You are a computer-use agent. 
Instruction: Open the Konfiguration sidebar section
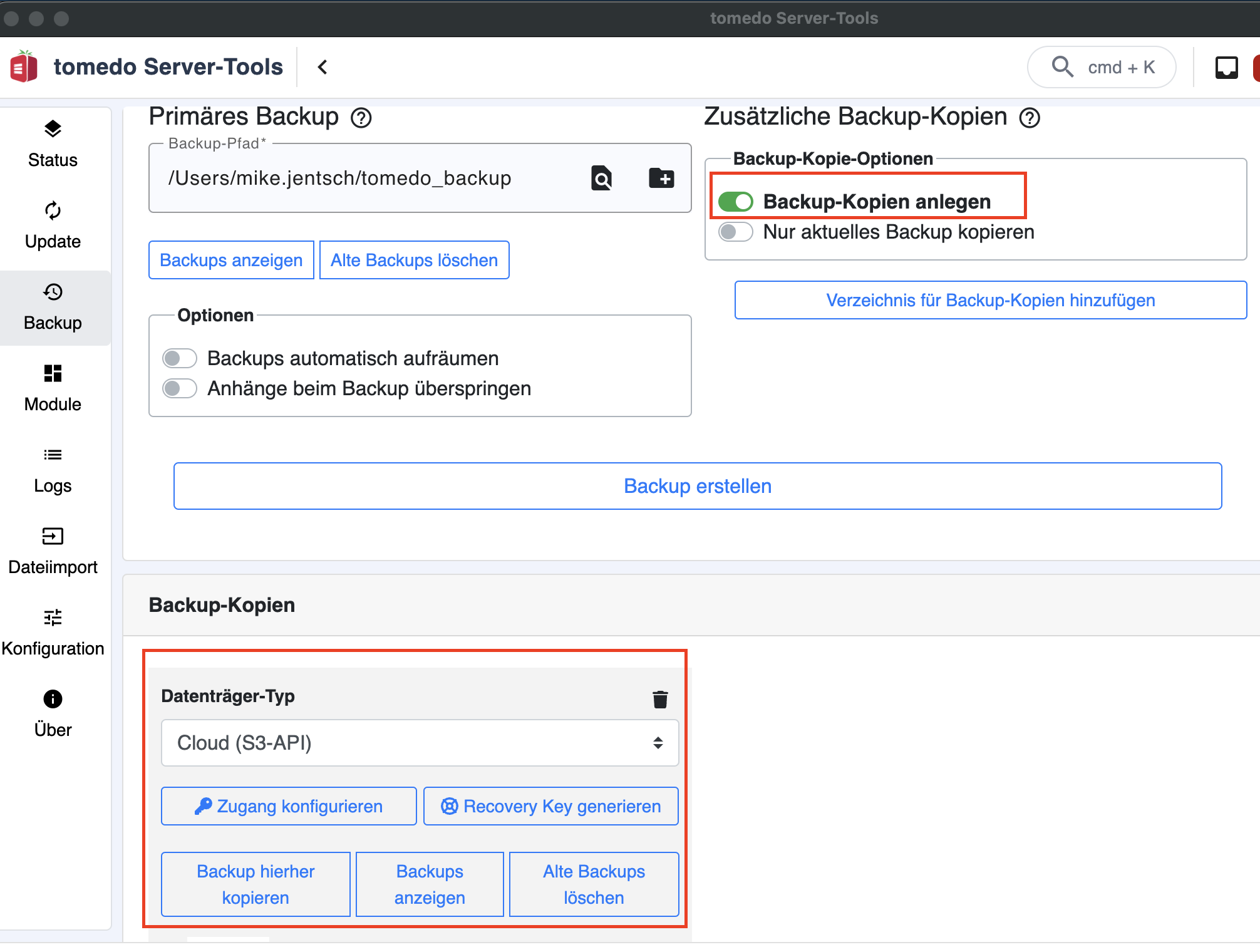point(53,633)
